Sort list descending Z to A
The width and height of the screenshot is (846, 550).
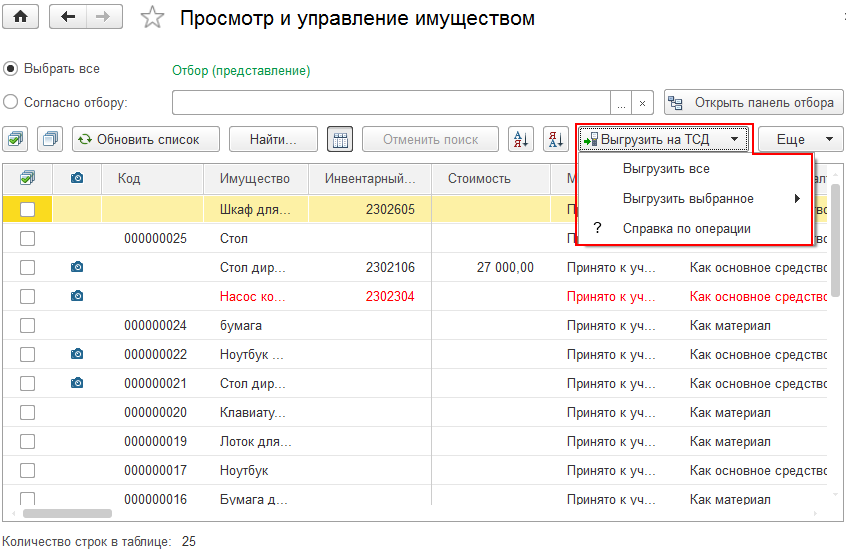pos(555,140)
